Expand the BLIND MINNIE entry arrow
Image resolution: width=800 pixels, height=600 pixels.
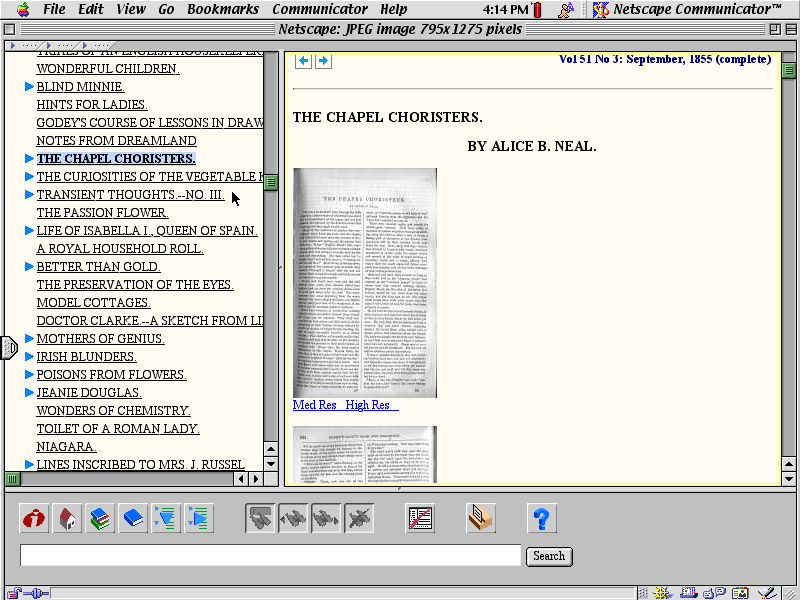point(29,87)
